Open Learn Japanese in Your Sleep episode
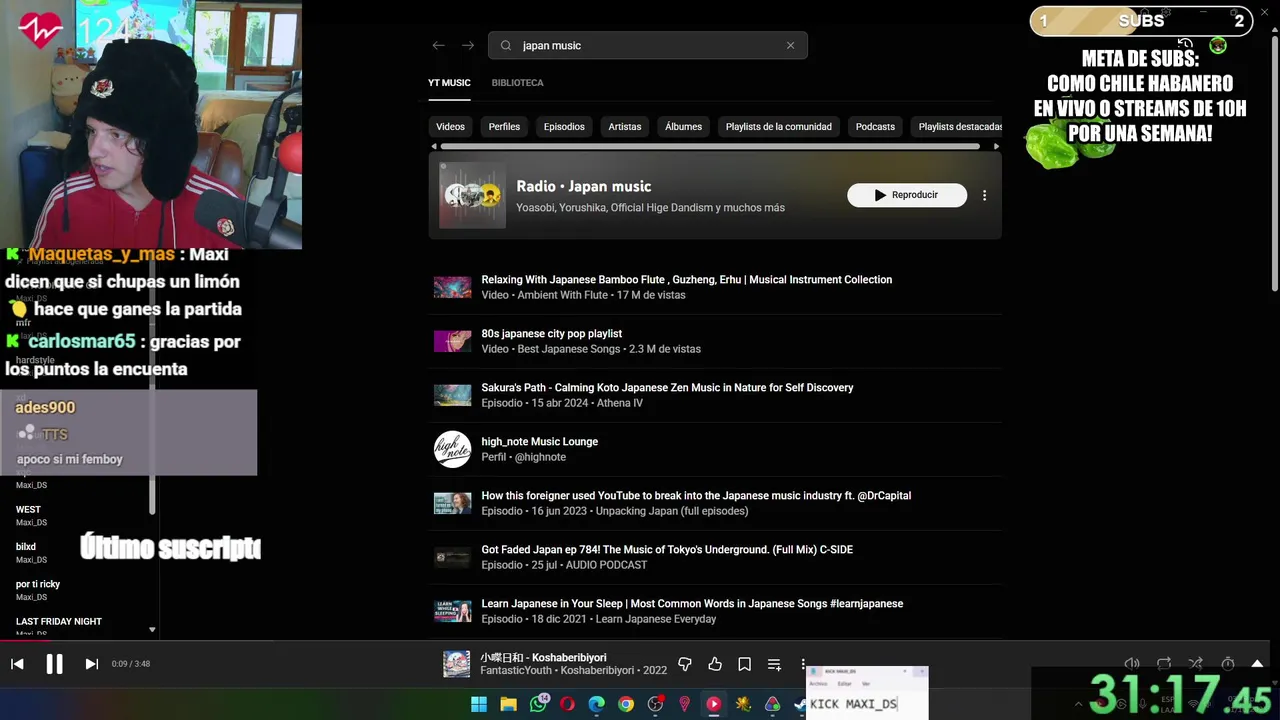Screen dimensions: 1280x720 (x=715, y=611)
